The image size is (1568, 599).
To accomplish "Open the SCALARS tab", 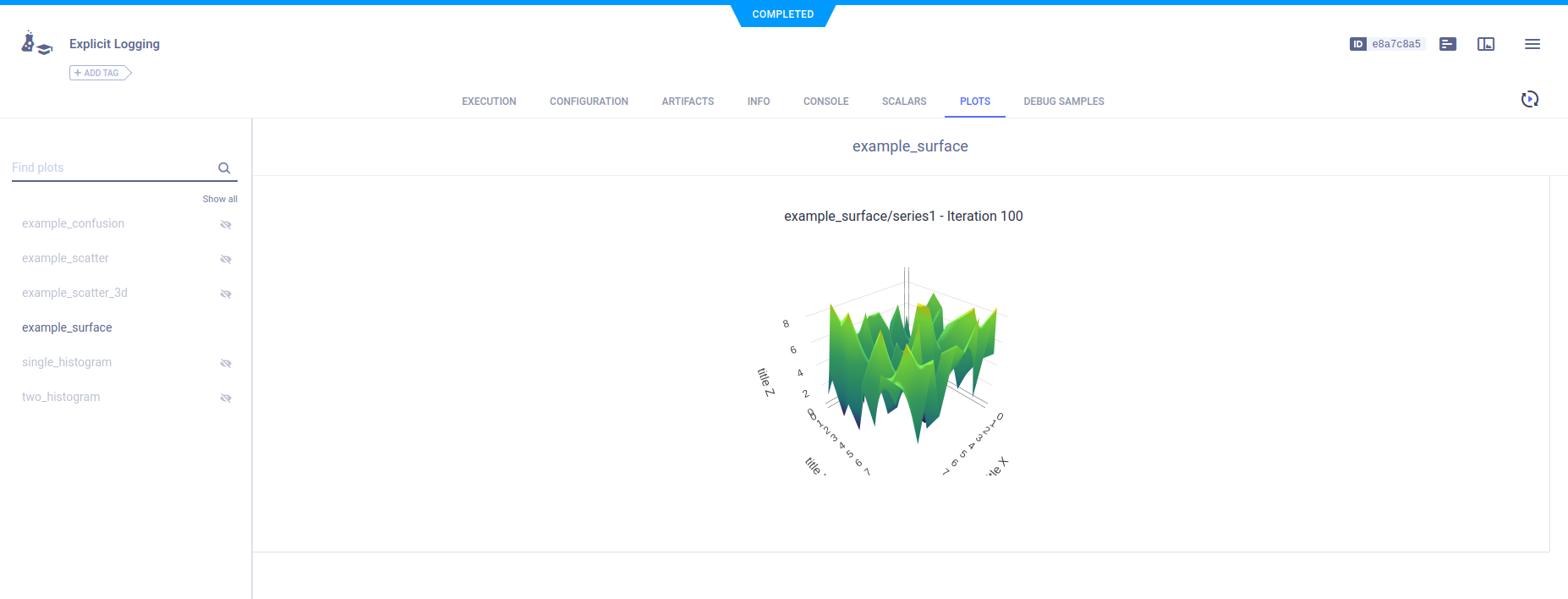I will tap(903, 102).
